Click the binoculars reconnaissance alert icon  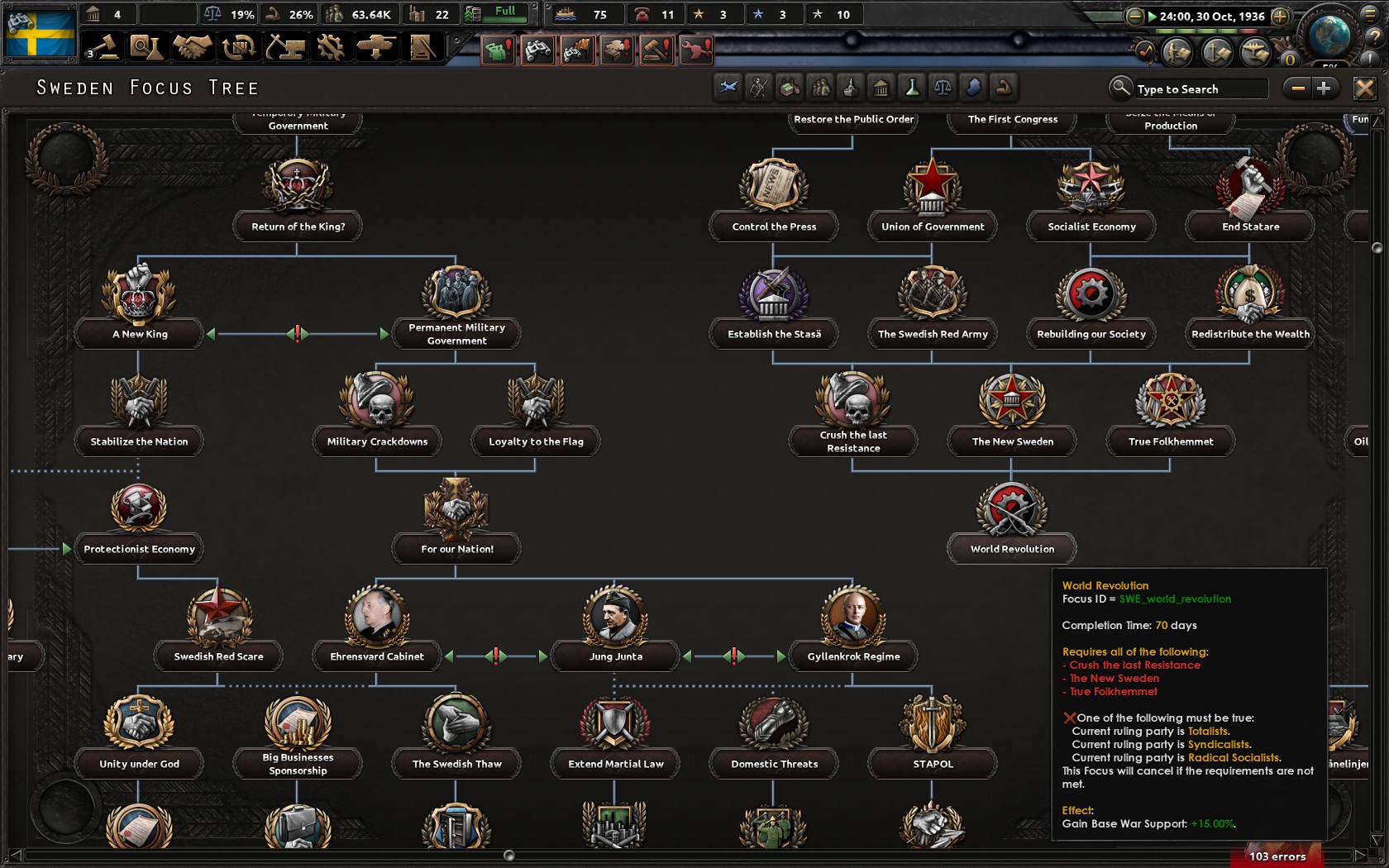tap(538, 50)
